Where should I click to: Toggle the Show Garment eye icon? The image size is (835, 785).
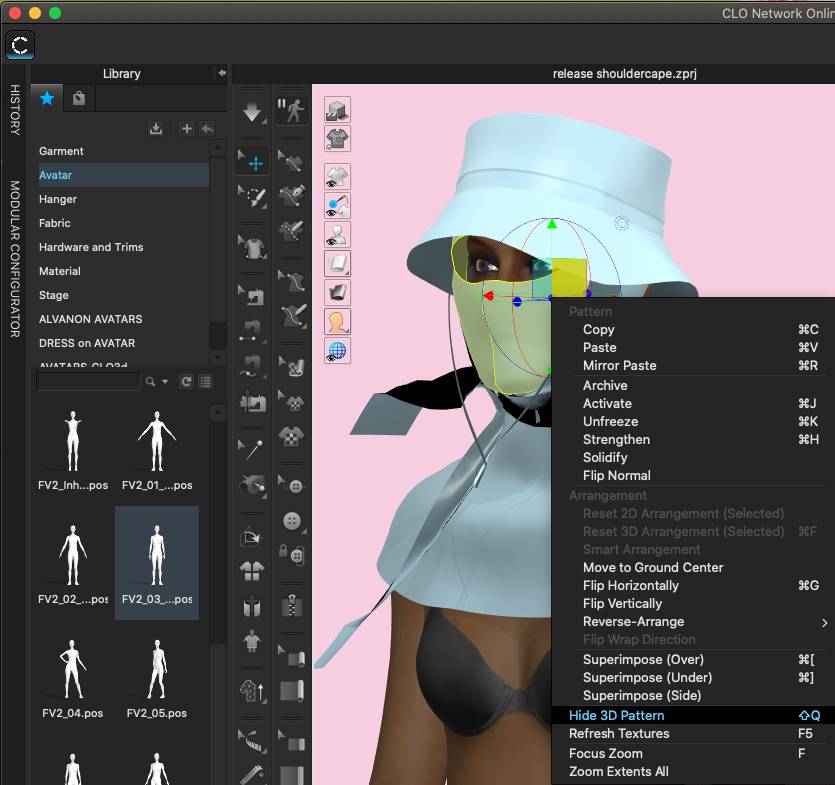tap(337, 177)
